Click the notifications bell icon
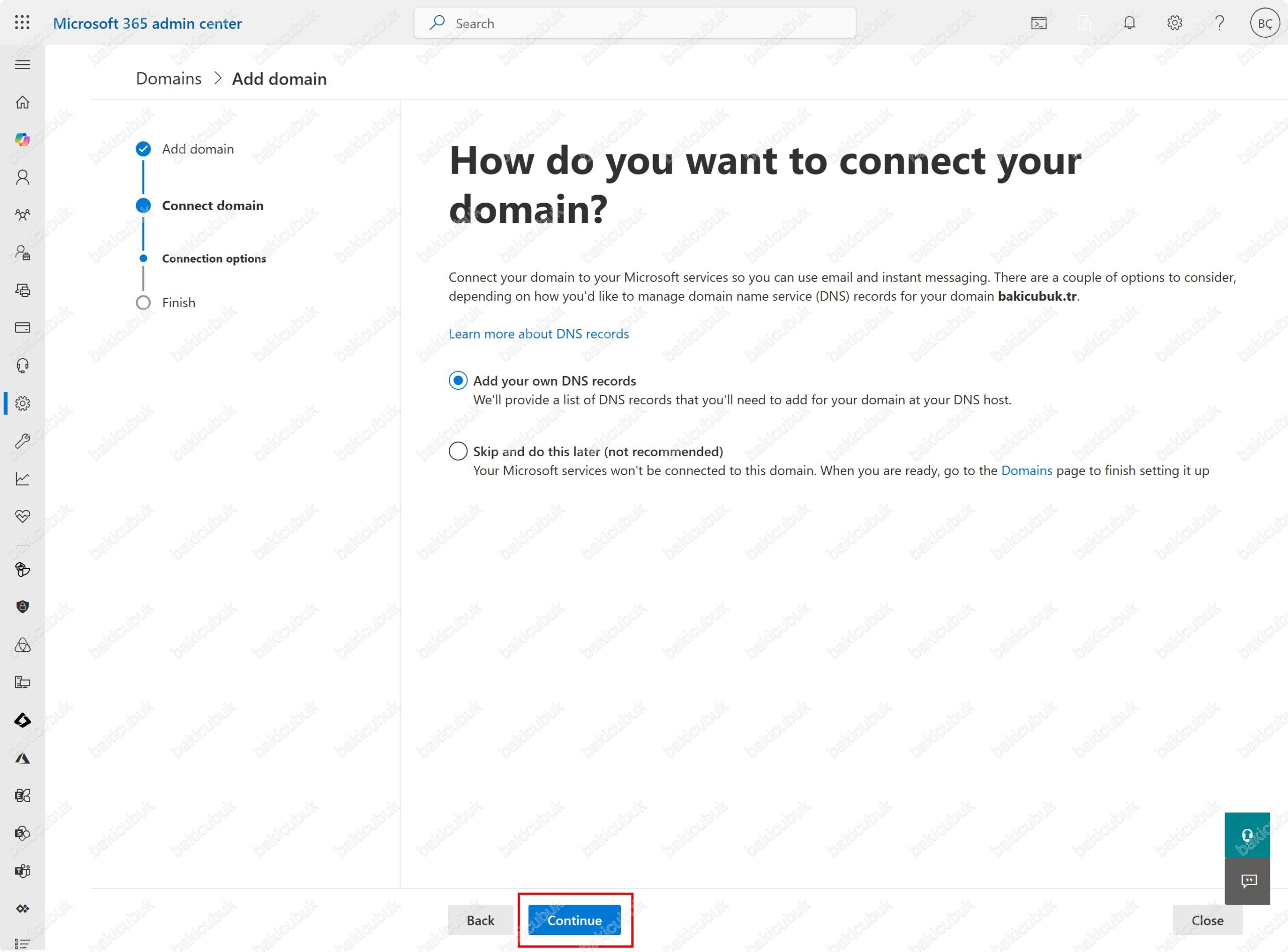This screenshot has height=952, width=1288. 1129,23
